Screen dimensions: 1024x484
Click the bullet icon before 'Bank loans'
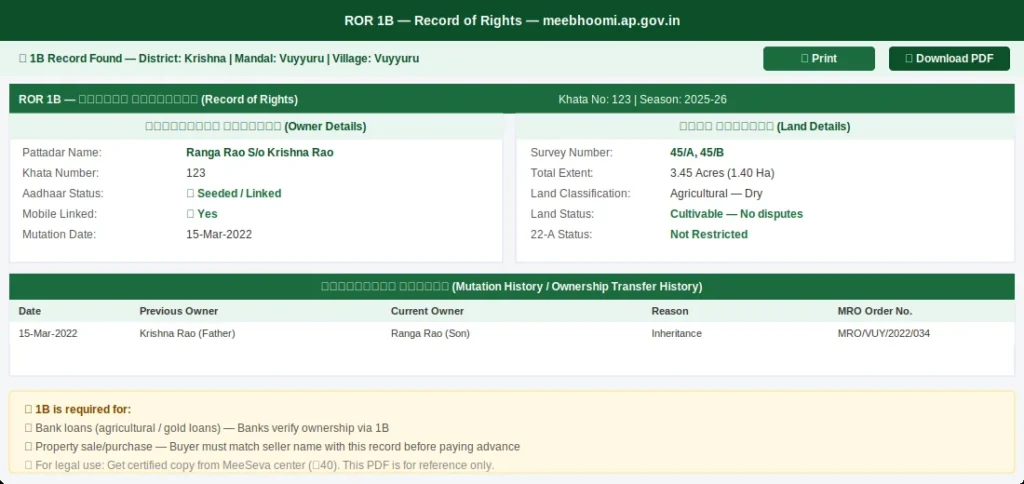(x=28, y=428)
